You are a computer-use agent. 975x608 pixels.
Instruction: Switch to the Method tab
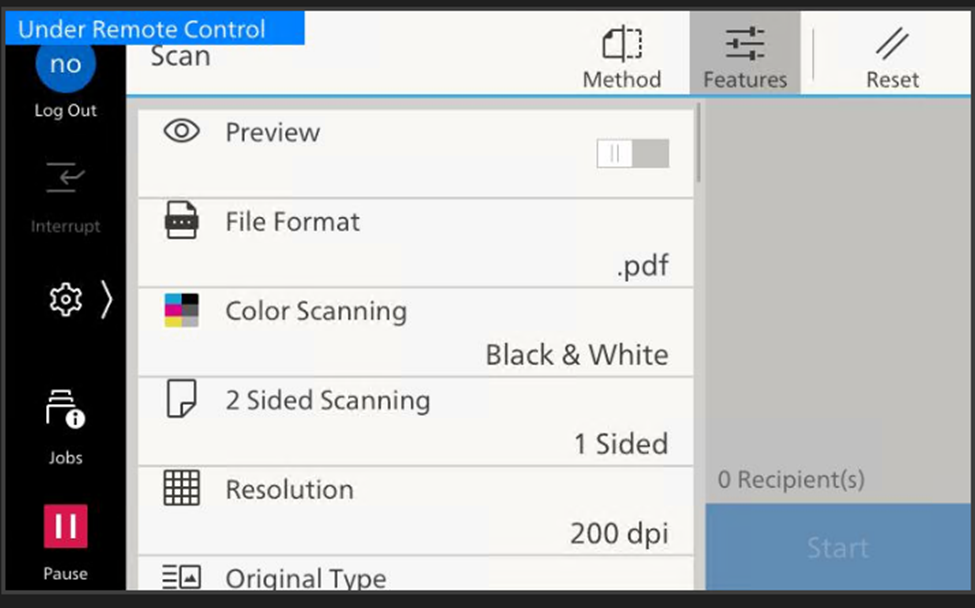click(x=621, y=57)
